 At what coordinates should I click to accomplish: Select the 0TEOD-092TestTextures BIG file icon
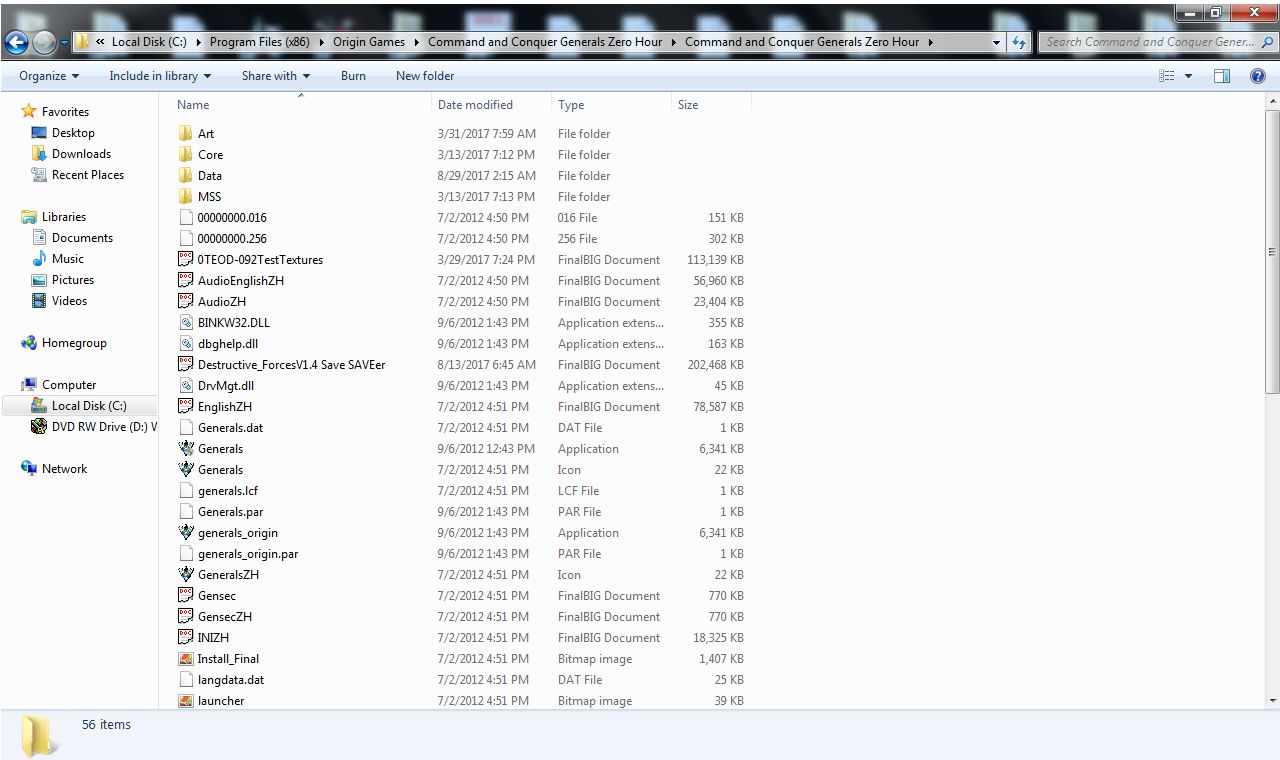185,259
